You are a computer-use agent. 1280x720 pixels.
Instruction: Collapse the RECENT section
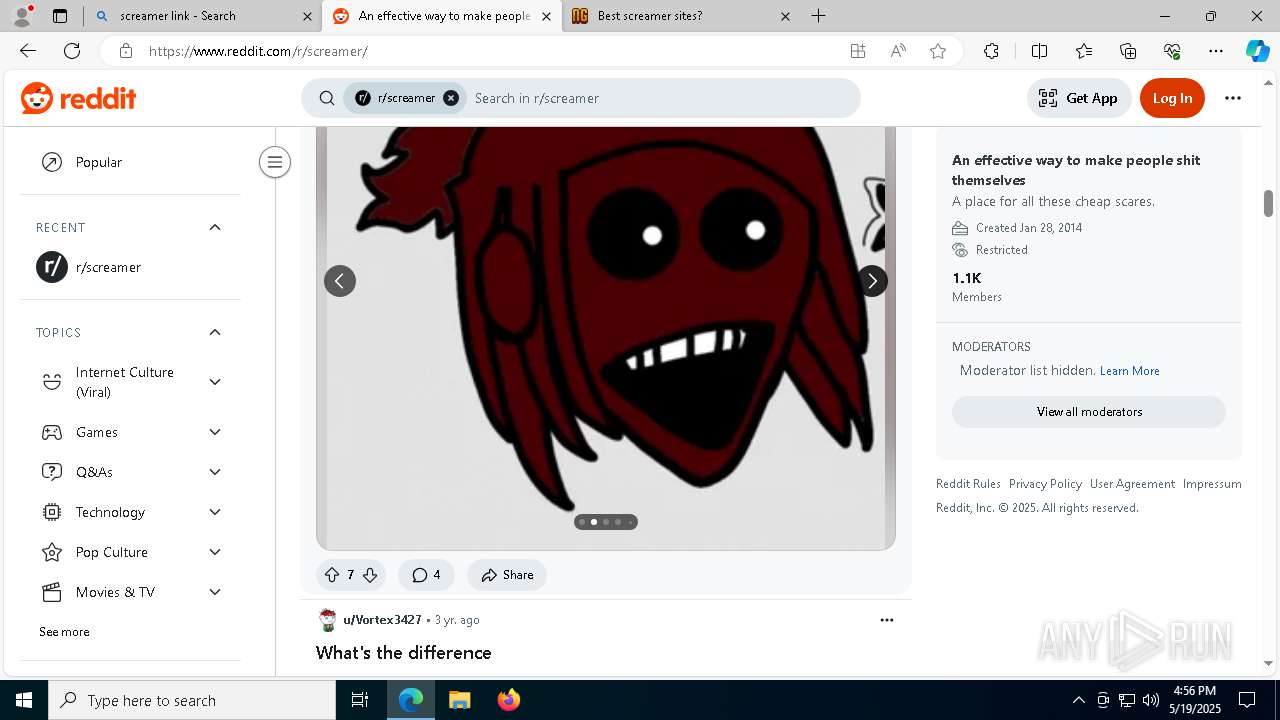[215, 227]
